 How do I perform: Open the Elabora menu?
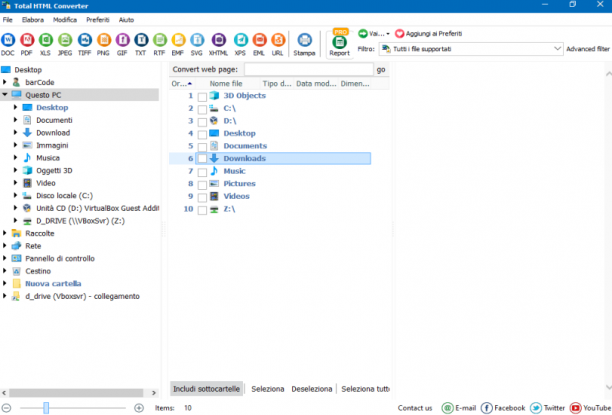point(33,20)
